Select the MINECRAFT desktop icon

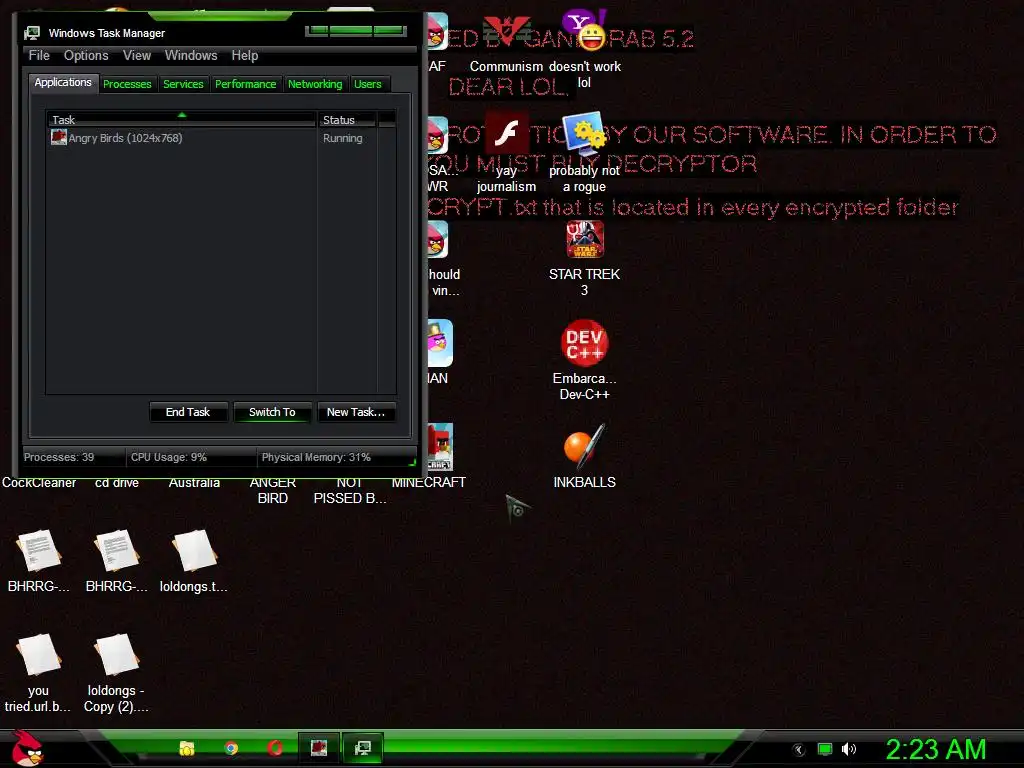pos(439,457)
